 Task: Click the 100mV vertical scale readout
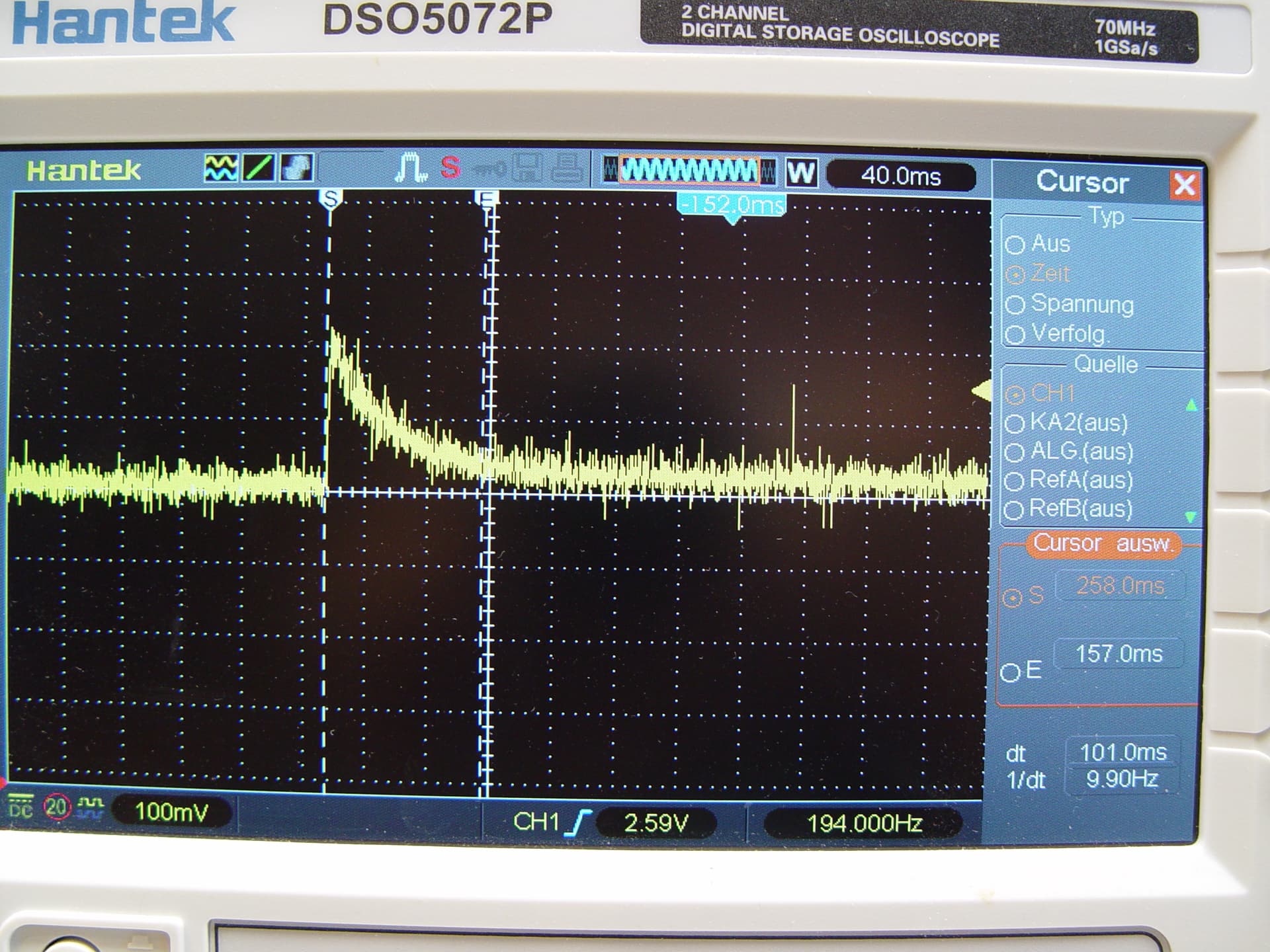point(171,811)
